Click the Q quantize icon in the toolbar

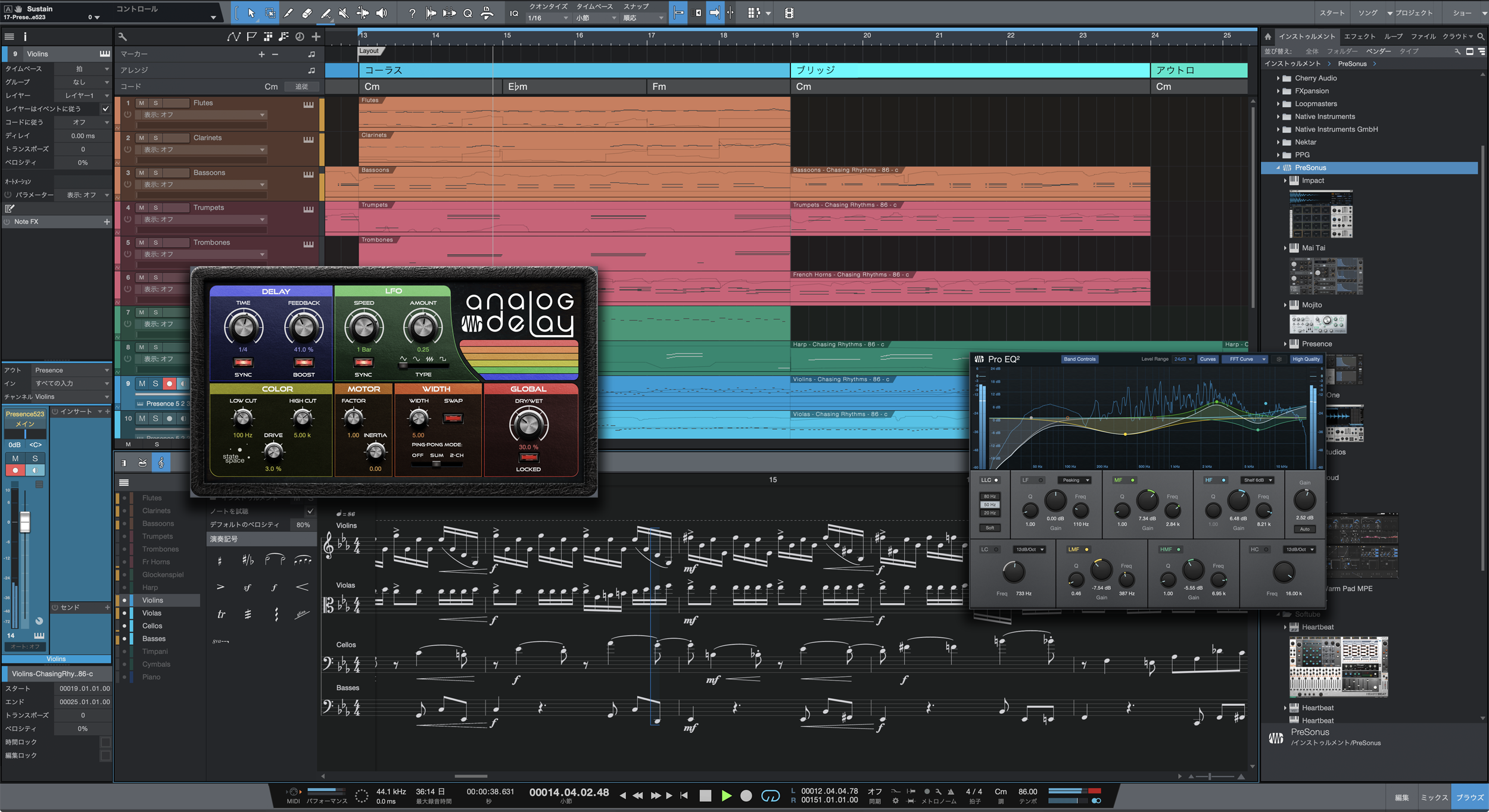[x=468, y=13]
